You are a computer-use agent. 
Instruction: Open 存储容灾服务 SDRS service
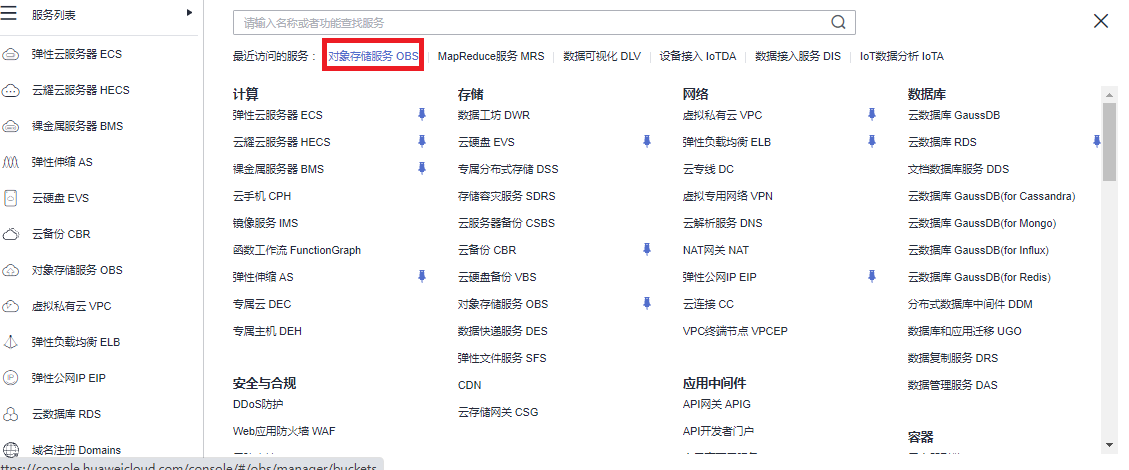click(x=507, y=196)
